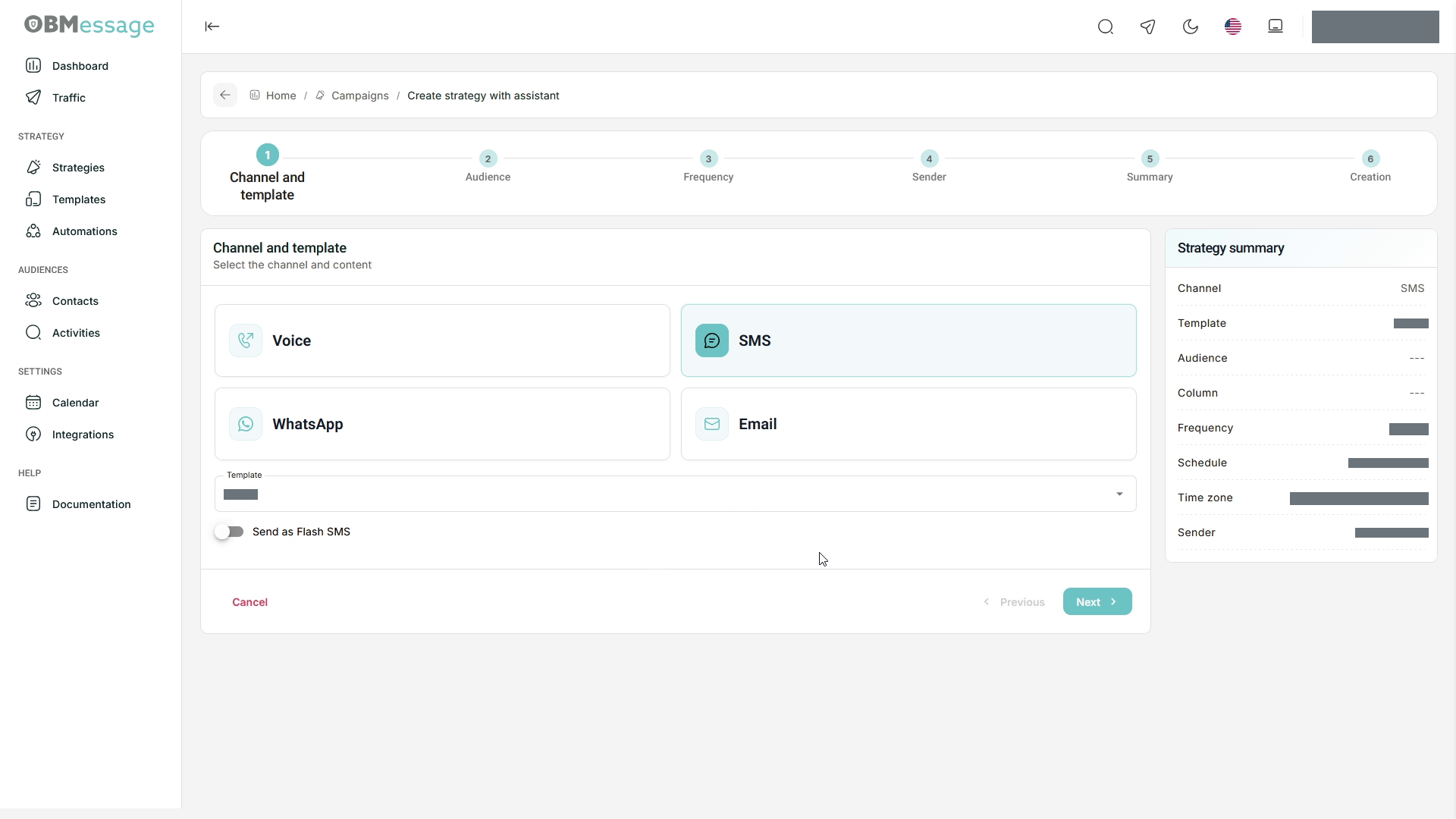Click the Previous button
This screenshot has height=819, width=1456.
(x=1014, y=602)
